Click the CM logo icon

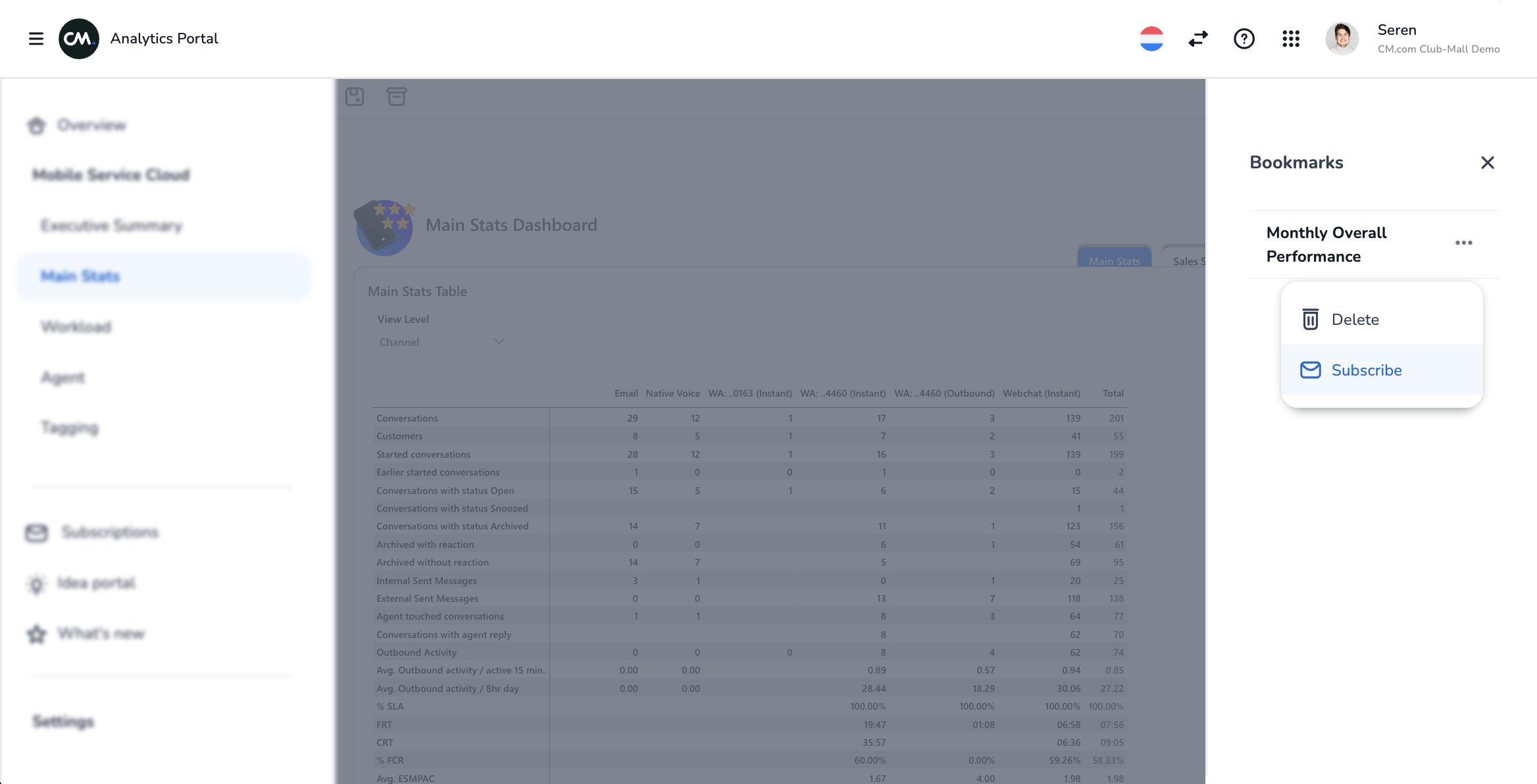79,39
